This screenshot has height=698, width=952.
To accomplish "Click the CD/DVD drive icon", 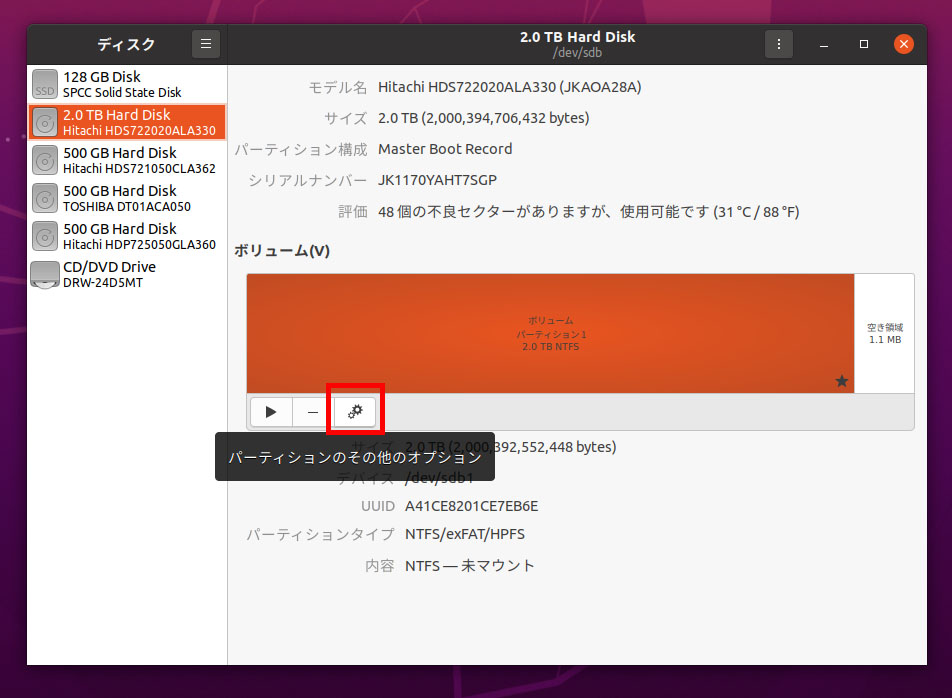I will [45, 274].
